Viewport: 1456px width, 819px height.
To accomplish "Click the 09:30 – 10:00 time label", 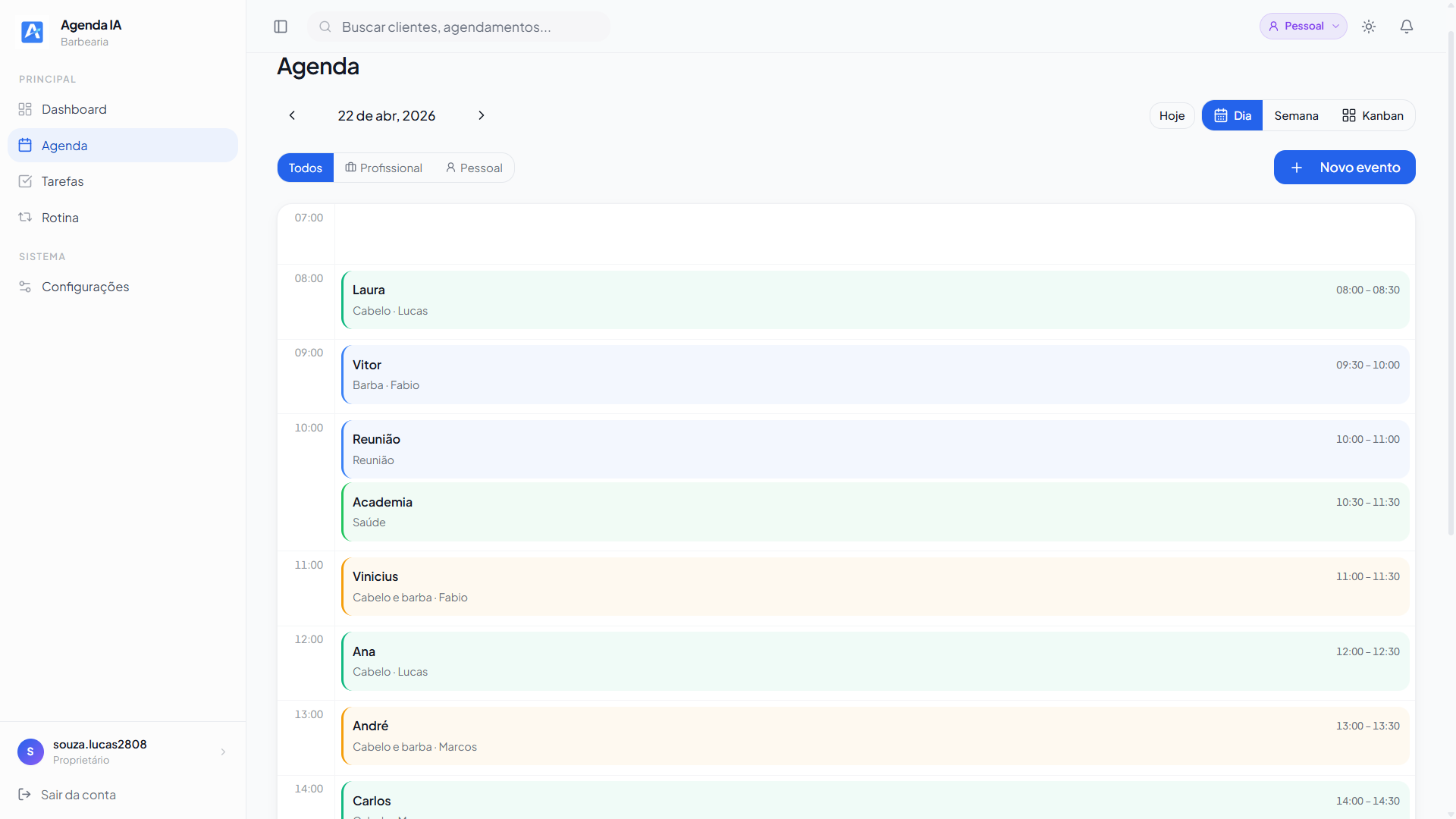I will [x=1368, y=365].
